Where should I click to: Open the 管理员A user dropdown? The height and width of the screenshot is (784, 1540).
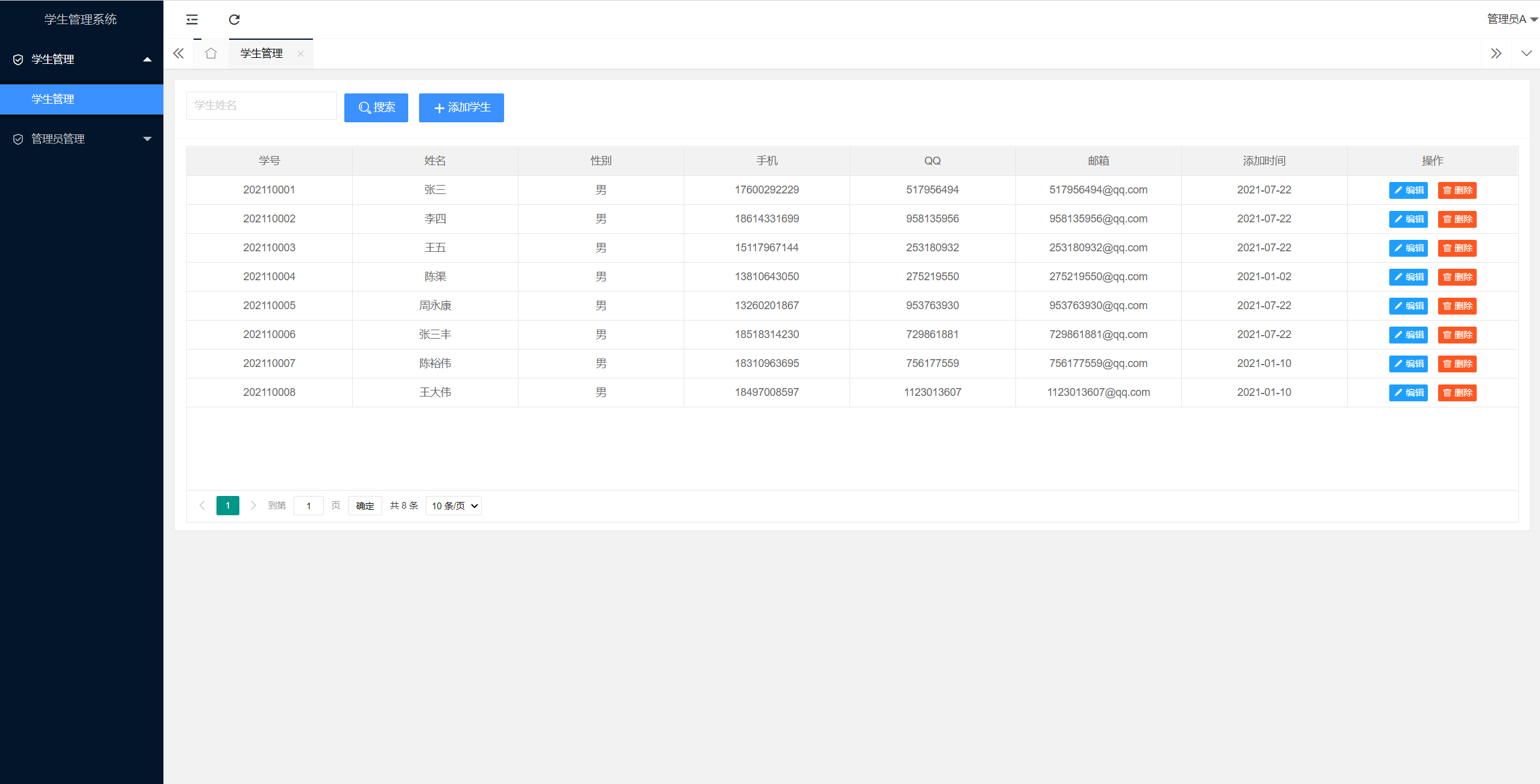point(1511,19)
